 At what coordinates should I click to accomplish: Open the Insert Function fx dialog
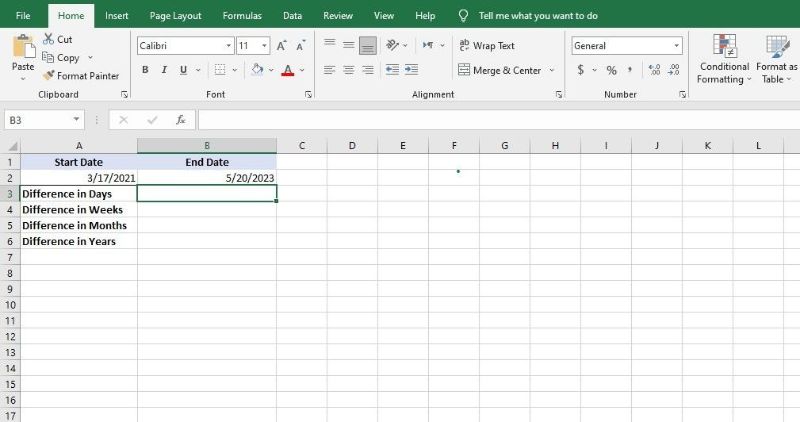pos(181,120)
